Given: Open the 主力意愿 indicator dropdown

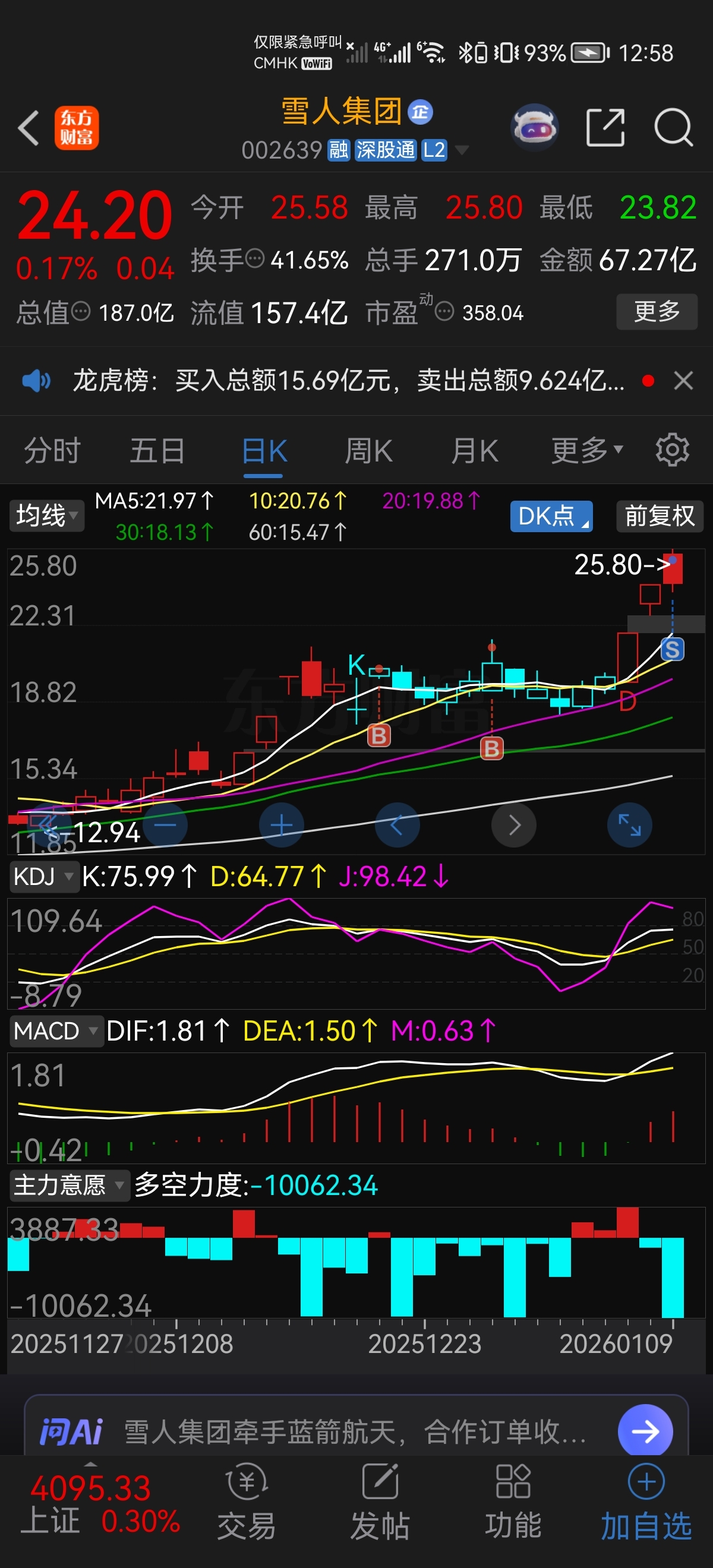Looking at the screenshot, I should tap(70, 1185).
